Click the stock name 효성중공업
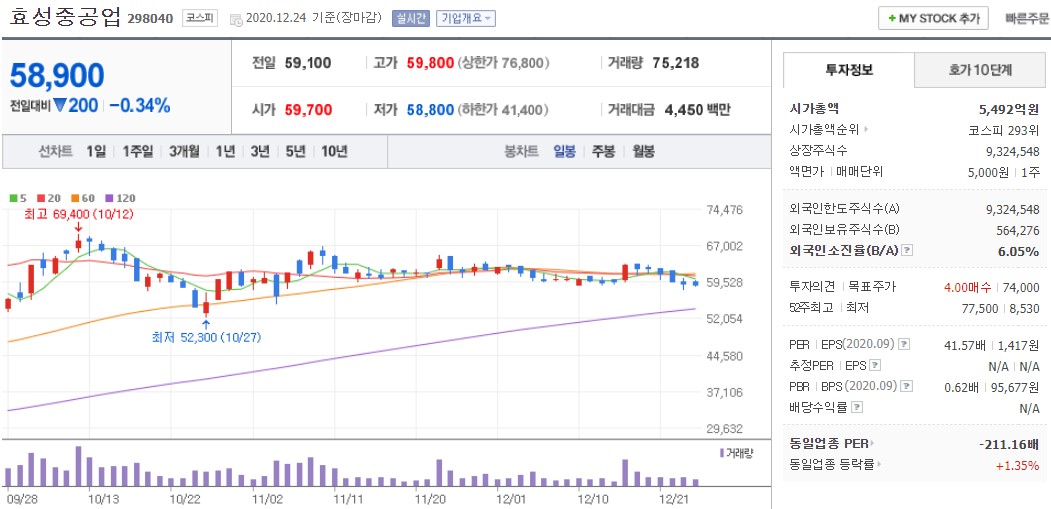Image resolution: width=1051 pixels, height=509 pixels. [65, 18]
